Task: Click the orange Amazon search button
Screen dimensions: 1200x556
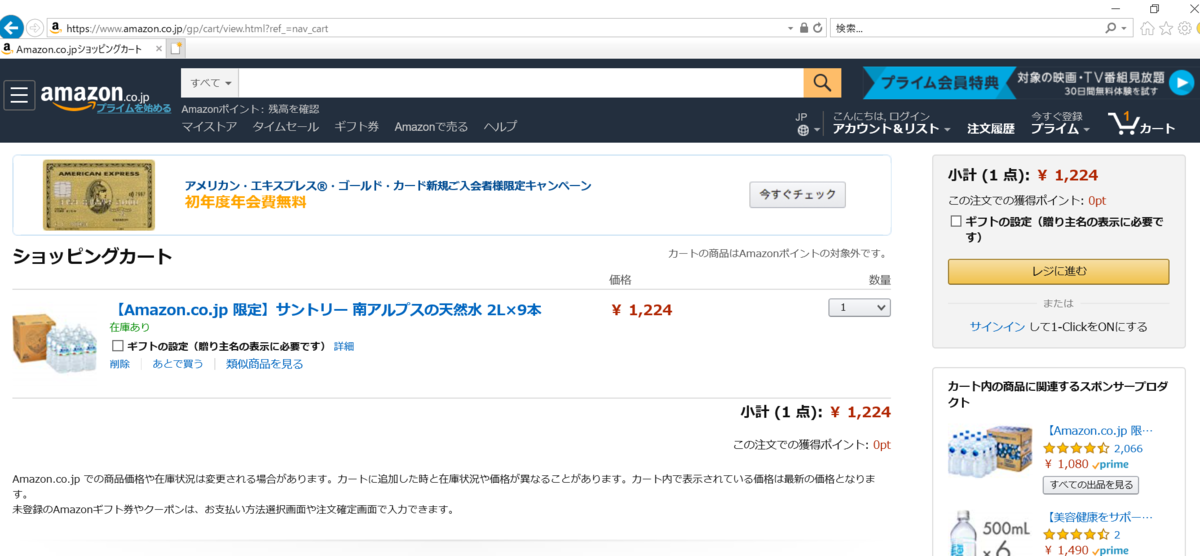Action: (822, 83)
